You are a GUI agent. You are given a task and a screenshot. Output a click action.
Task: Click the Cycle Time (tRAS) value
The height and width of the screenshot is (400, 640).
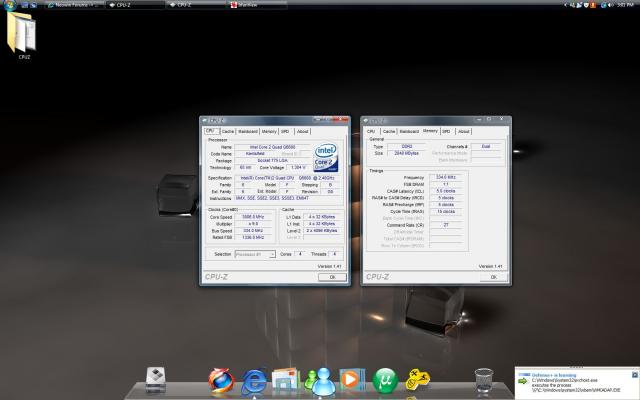(446, 212)
